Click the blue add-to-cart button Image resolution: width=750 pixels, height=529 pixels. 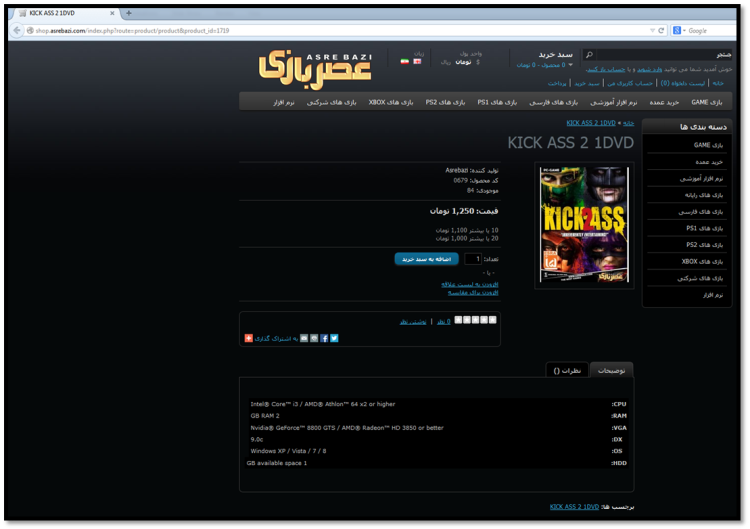tap(427, 259)
